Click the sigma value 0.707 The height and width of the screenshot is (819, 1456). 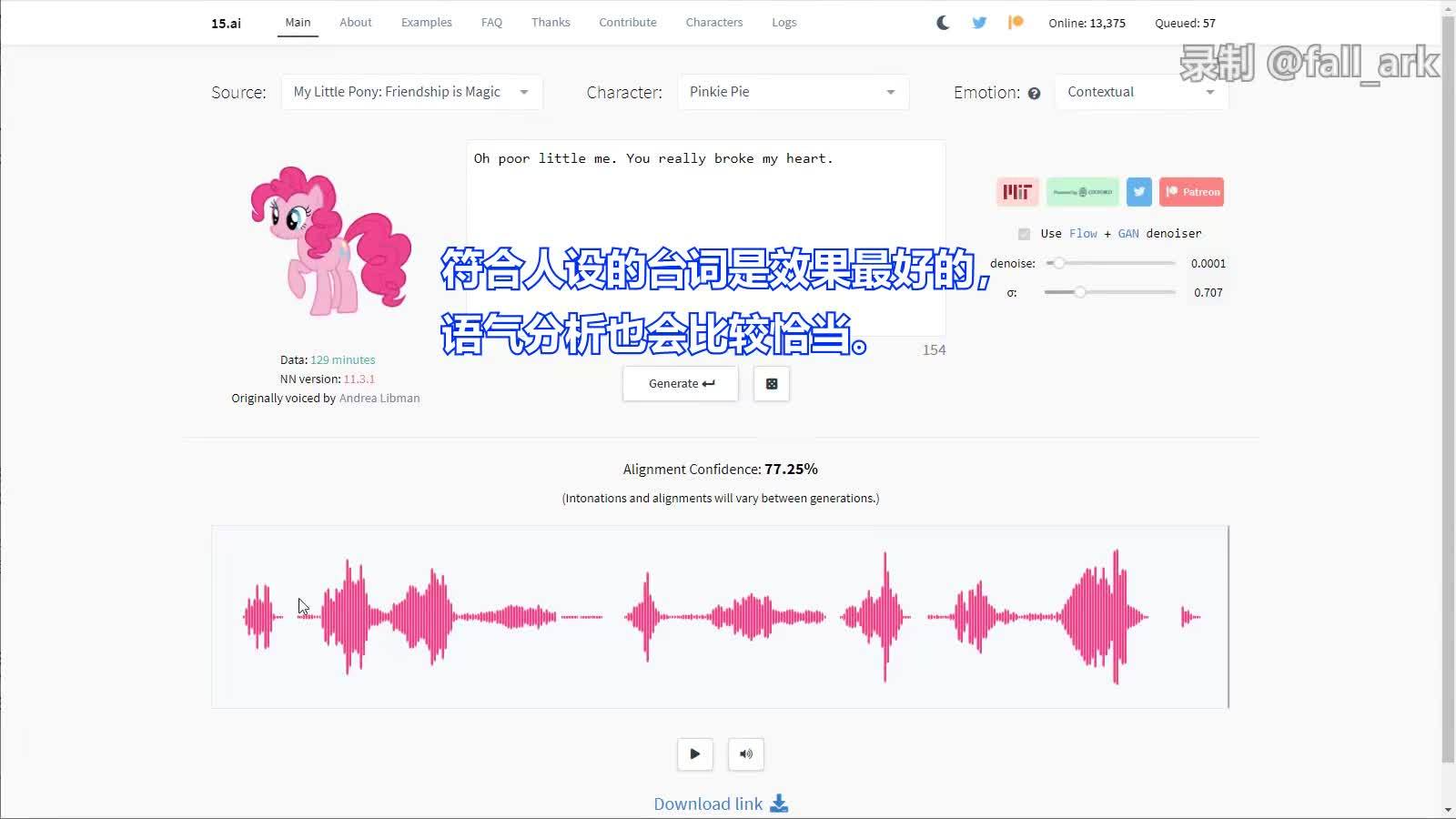1208,293
